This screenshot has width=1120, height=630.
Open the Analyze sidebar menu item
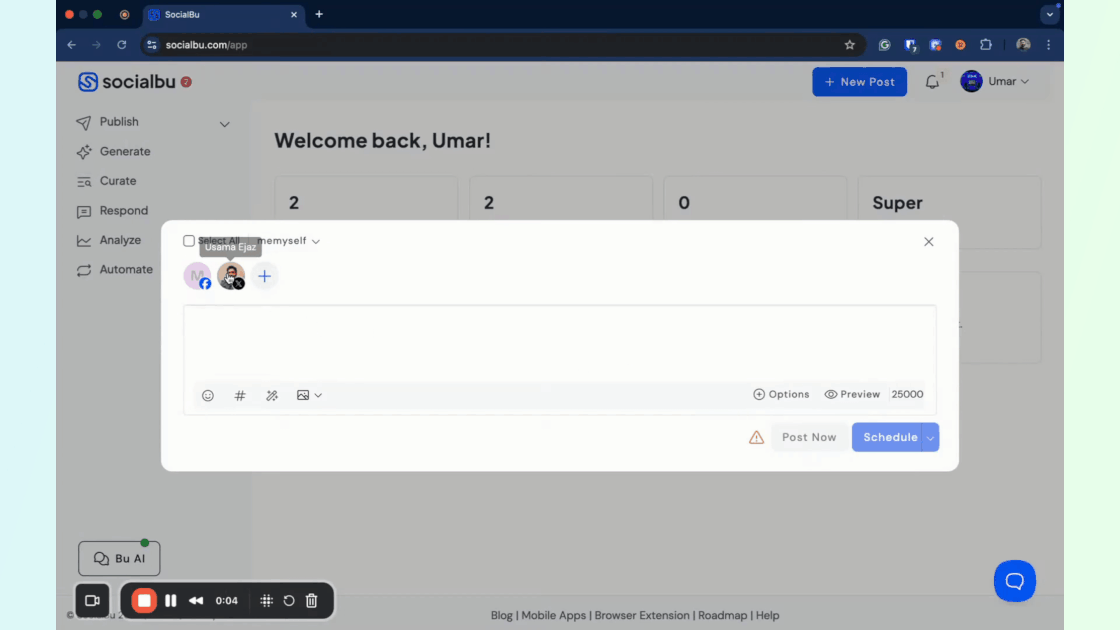(120, 240)
